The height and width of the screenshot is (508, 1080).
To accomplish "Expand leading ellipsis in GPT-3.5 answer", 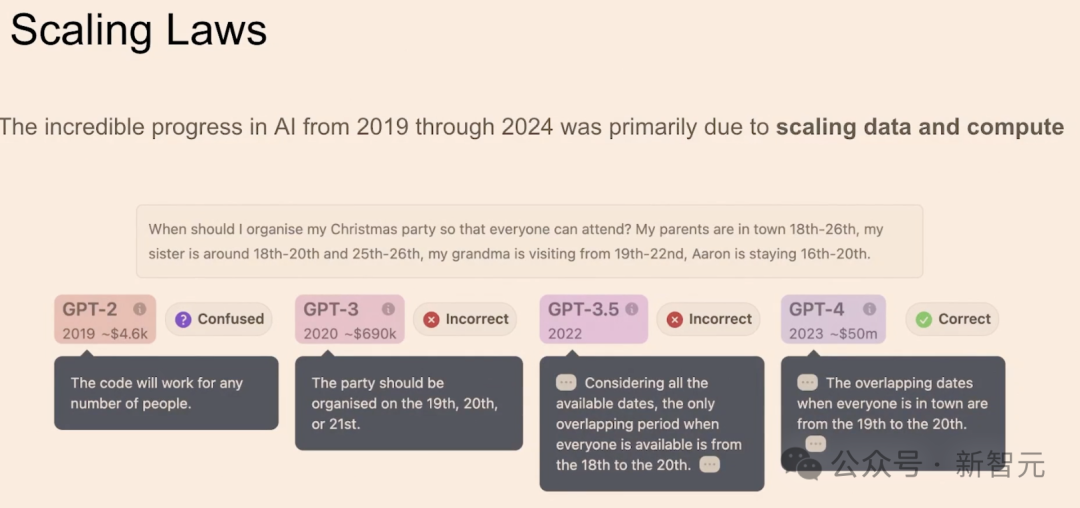I will point(566,383).
